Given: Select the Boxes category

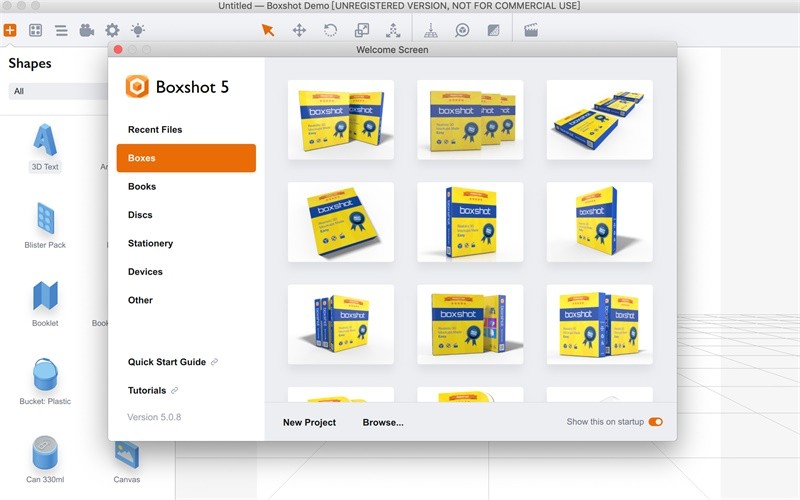Looking at the screenshot, I should tap(186, 158).
